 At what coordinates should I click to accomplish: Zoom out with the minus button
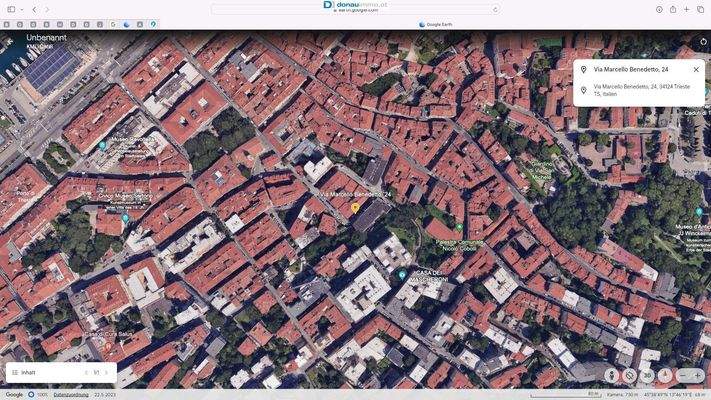[x=683, y=375]
